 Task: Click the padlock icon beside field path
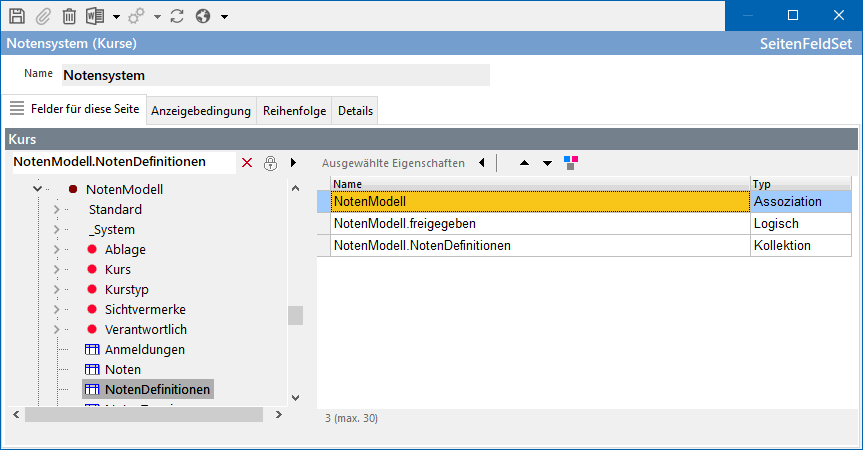click(x=270, y=162)
